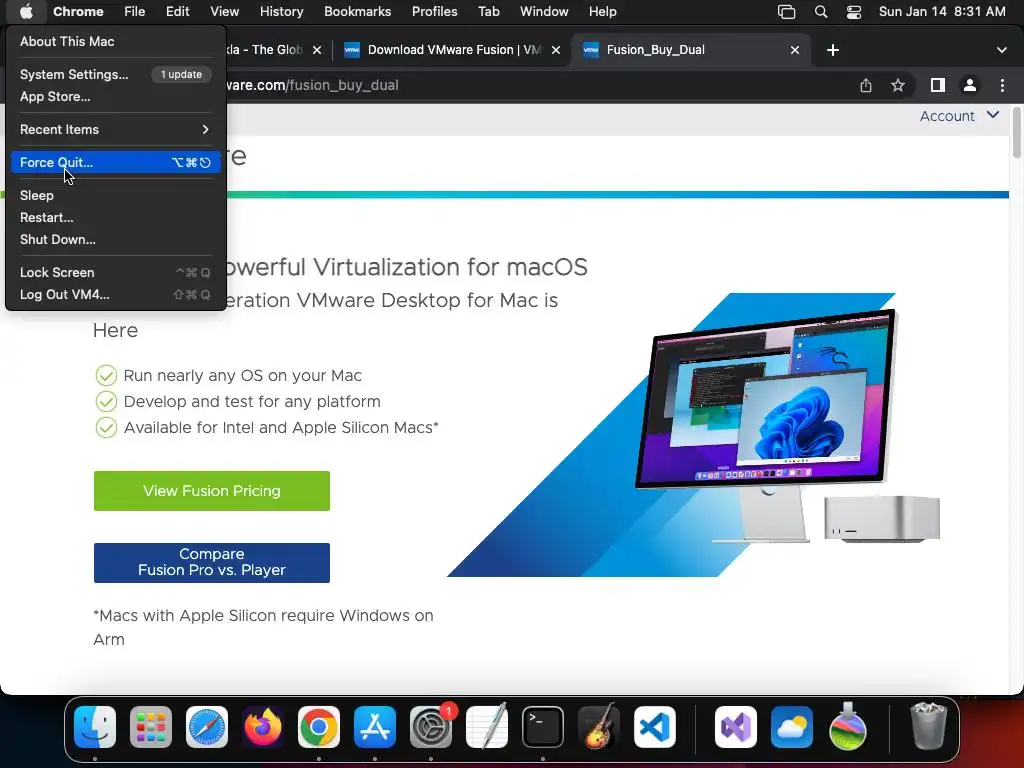Open the Window menu

pos(544,12)
